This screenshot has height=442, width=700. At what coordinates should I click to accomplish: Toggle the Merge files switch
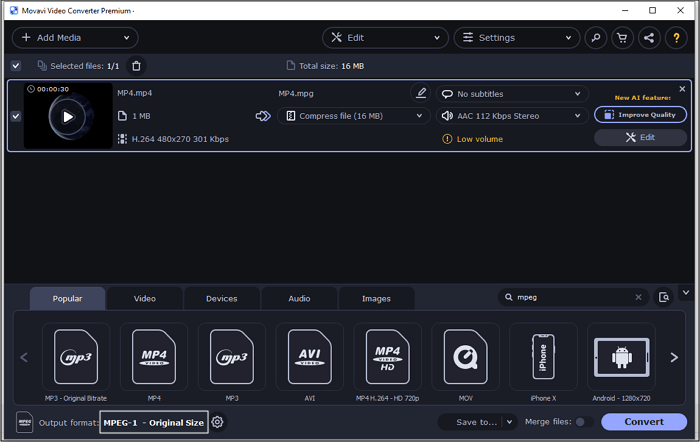(582, 422)
